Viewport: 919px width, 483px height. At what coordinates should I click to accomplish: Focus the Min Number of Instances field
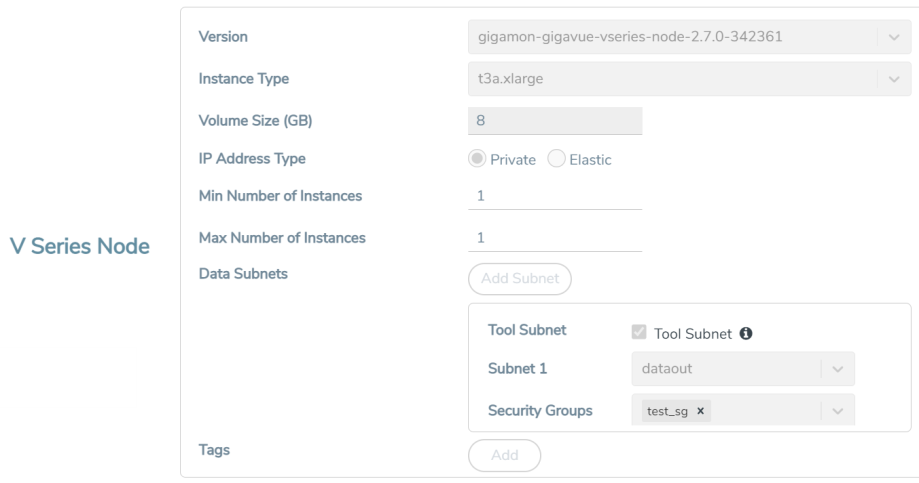[x=554, y=196]
